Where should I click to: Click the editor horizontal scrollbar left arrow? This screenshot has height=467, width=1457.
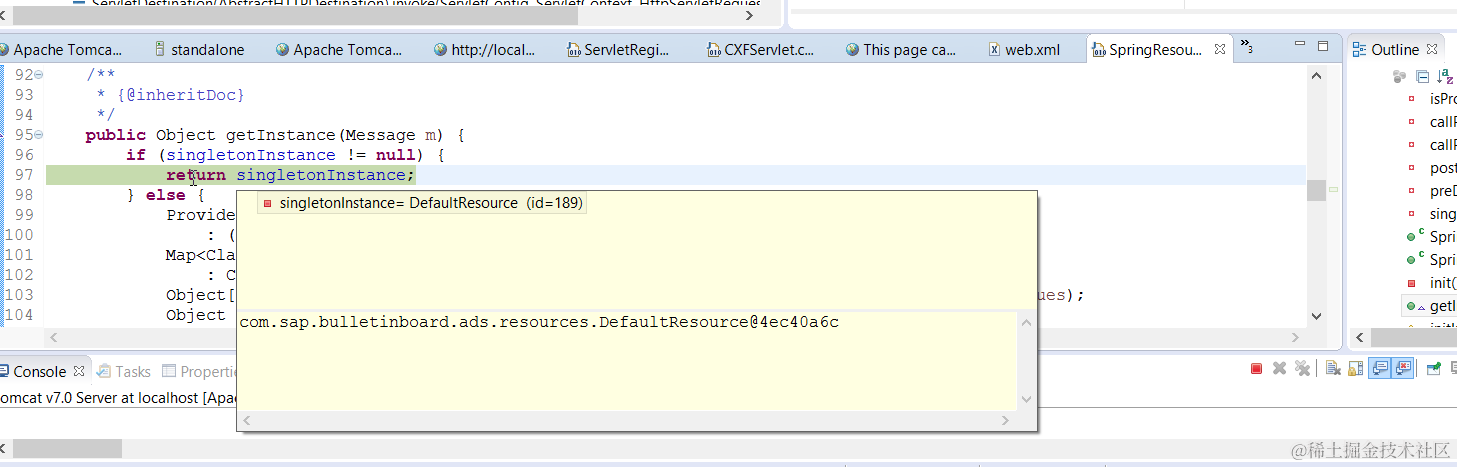[52, 337]
